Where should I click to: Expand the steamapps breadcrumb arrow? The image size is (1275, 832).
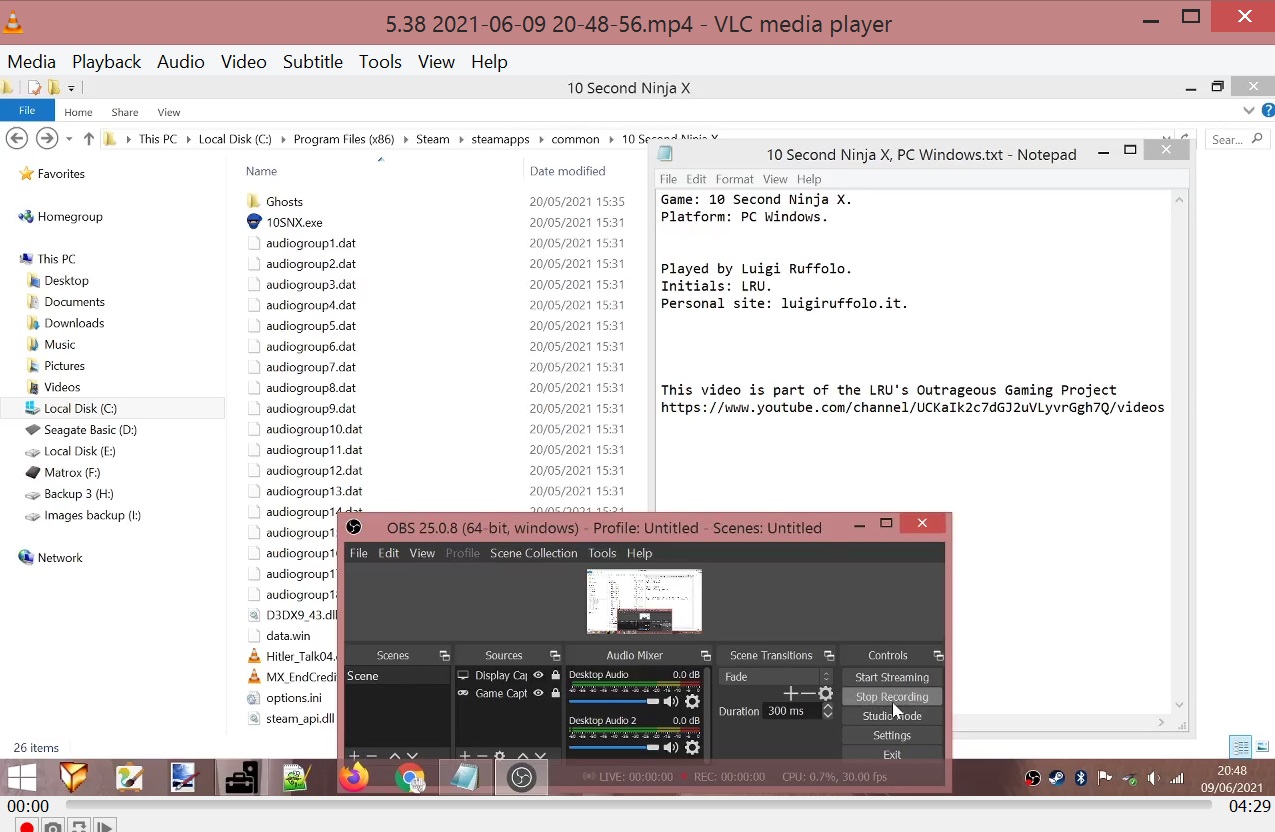point(540,139)
